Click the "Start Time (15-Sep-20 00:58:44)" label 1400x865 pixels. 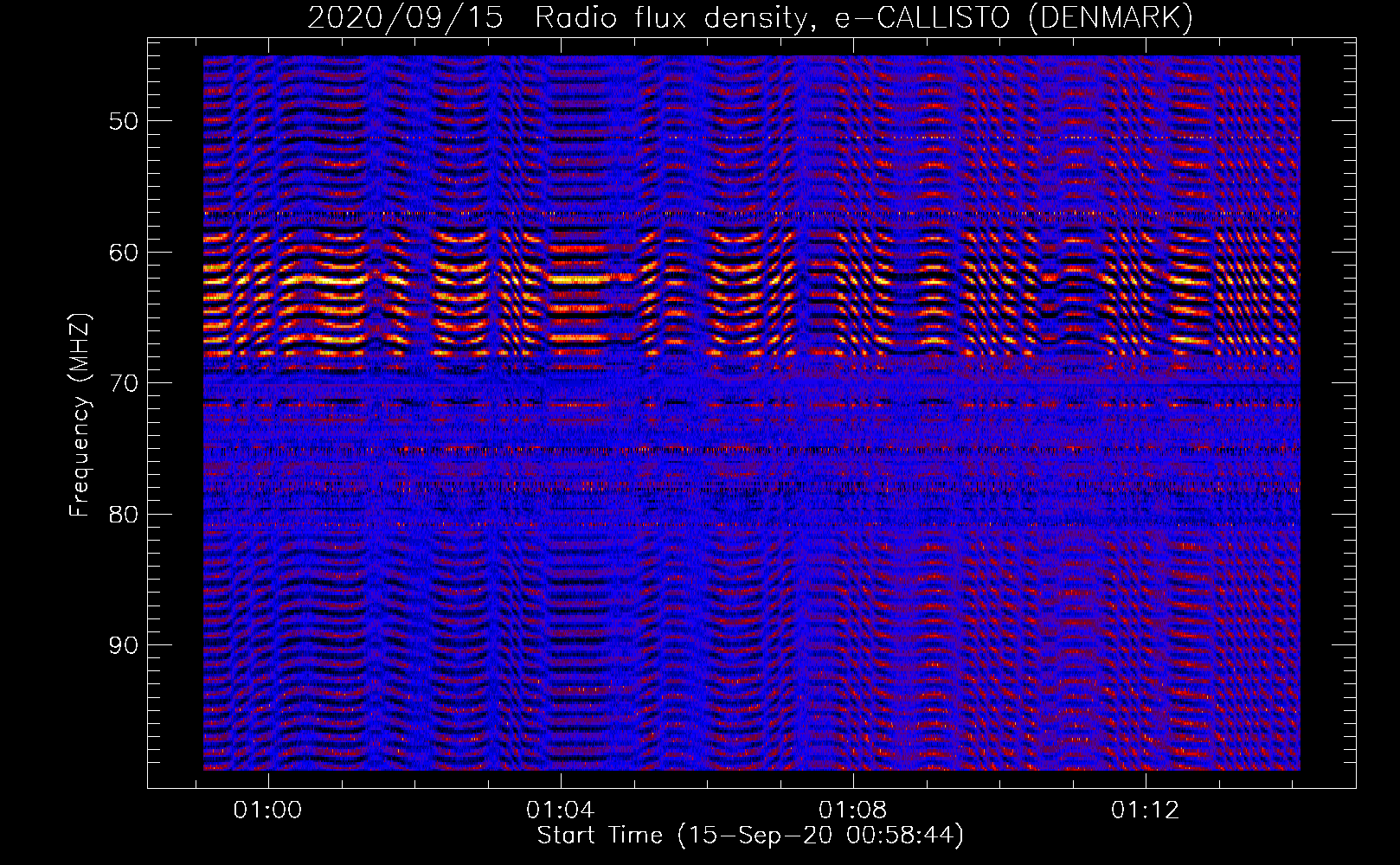point(750,836)
